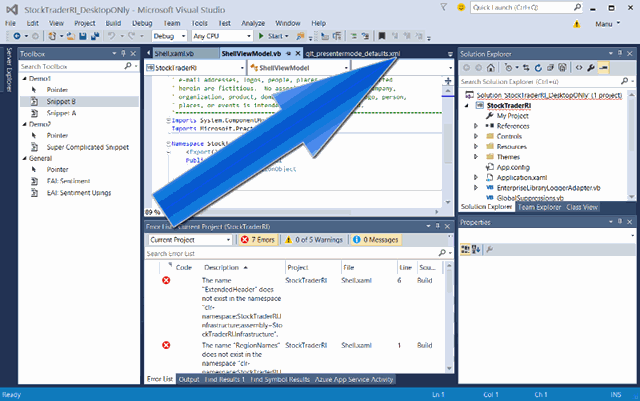
Task: Click the Find Results 1 tab
Action: click(x=225, y=380)
